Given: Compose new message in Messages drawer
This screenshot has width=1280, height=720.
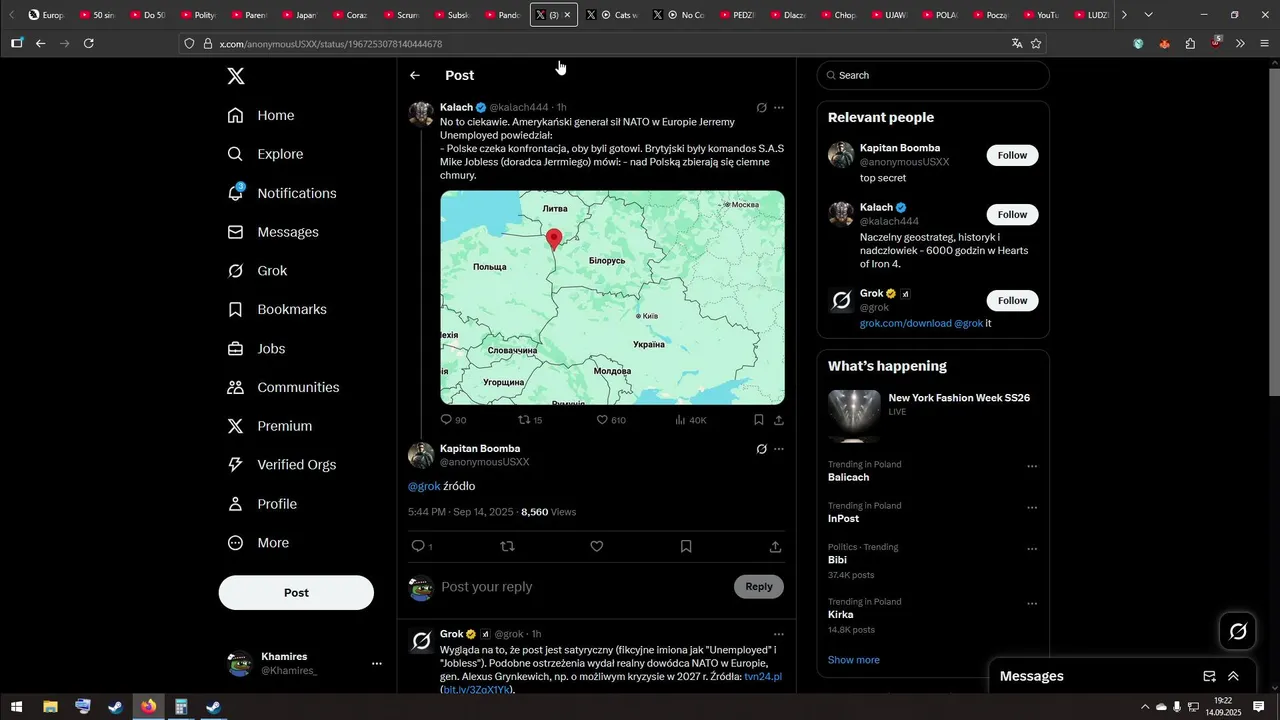Looking at the screenshot, I should 1209,676.
